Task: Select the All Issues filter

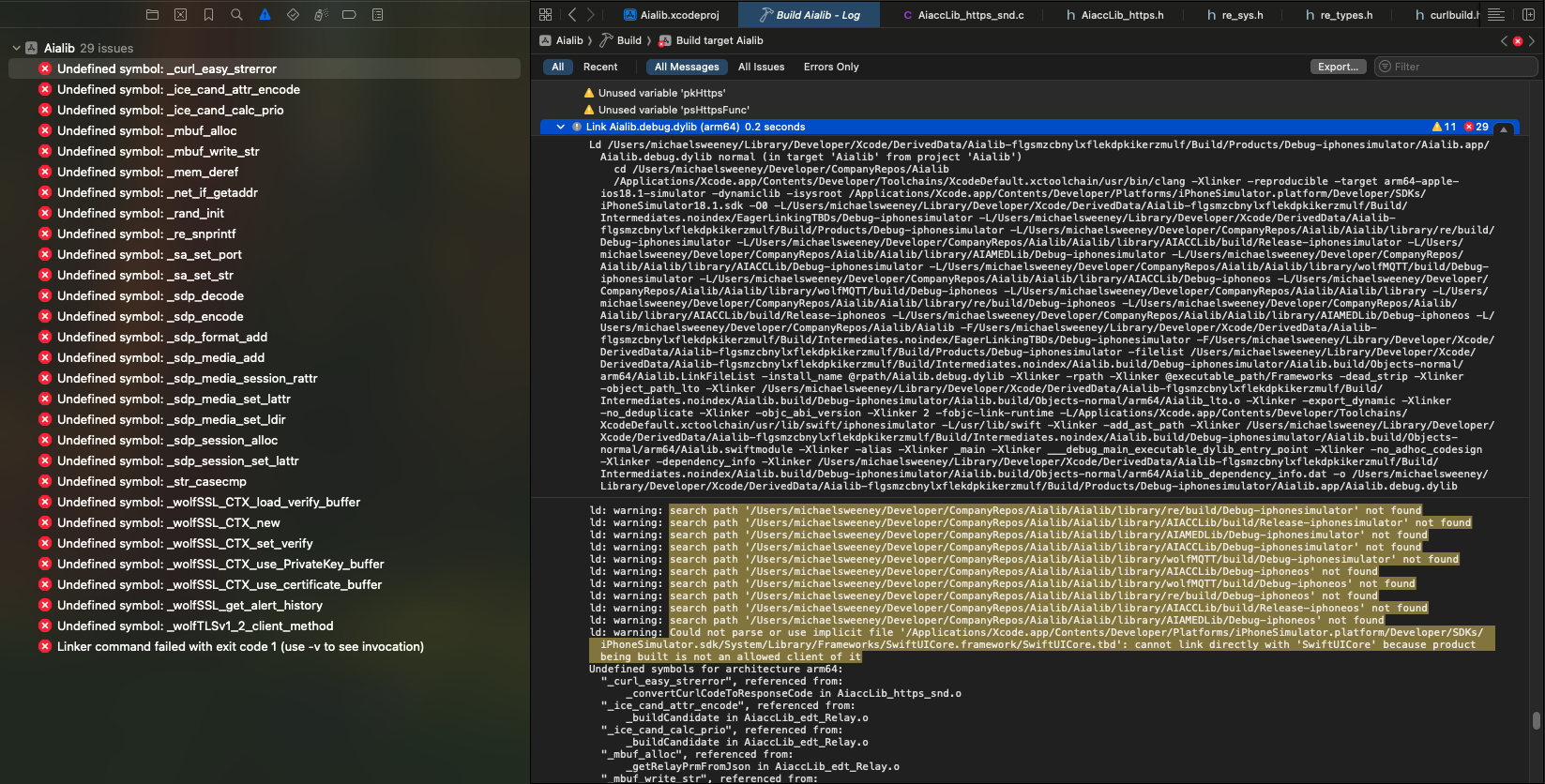Action: click(x=761, y=67)
